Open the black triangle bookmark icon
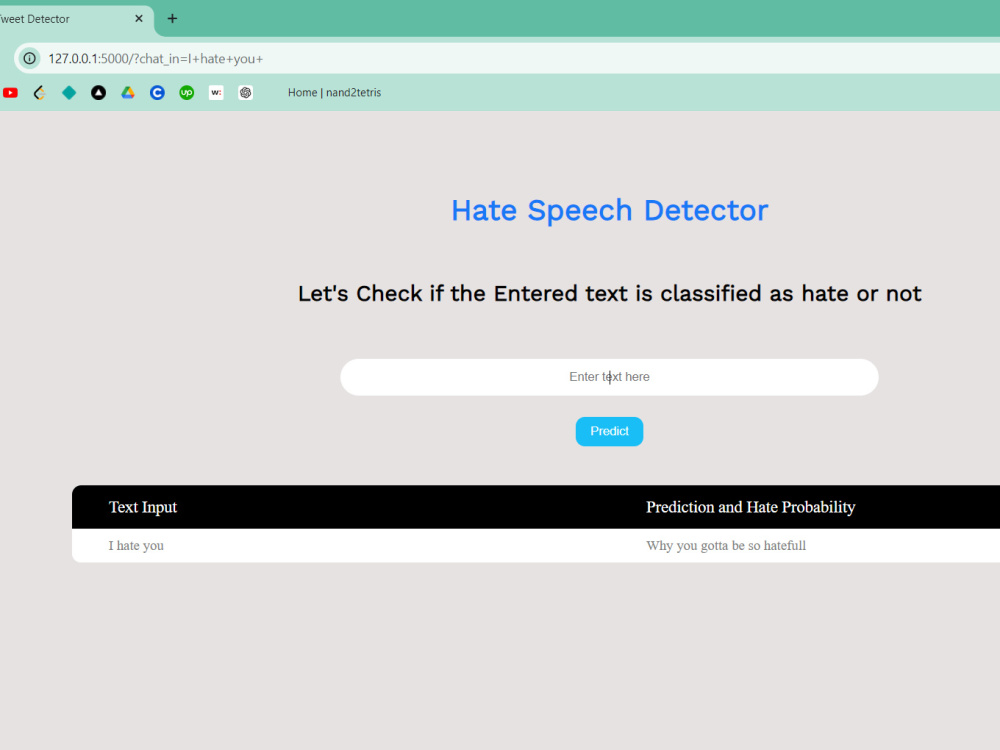The image size is (1000, 750). 98,92
